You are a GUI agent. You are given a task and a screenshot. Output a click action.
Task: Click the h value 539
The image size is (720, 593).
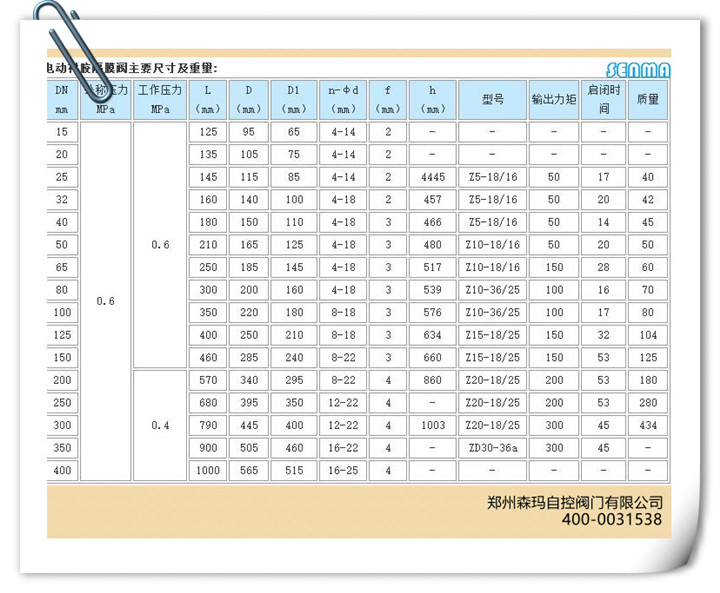[433, 290]
